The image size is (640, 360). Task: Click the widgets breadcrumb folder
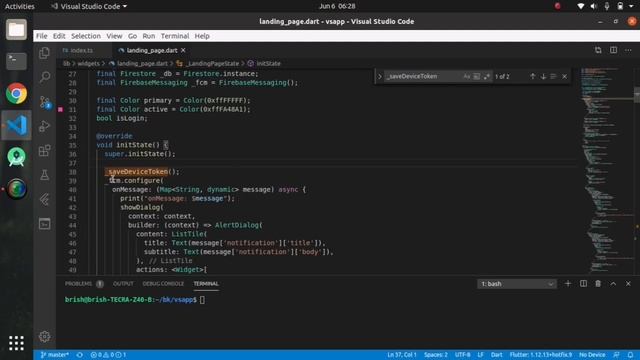89,64
